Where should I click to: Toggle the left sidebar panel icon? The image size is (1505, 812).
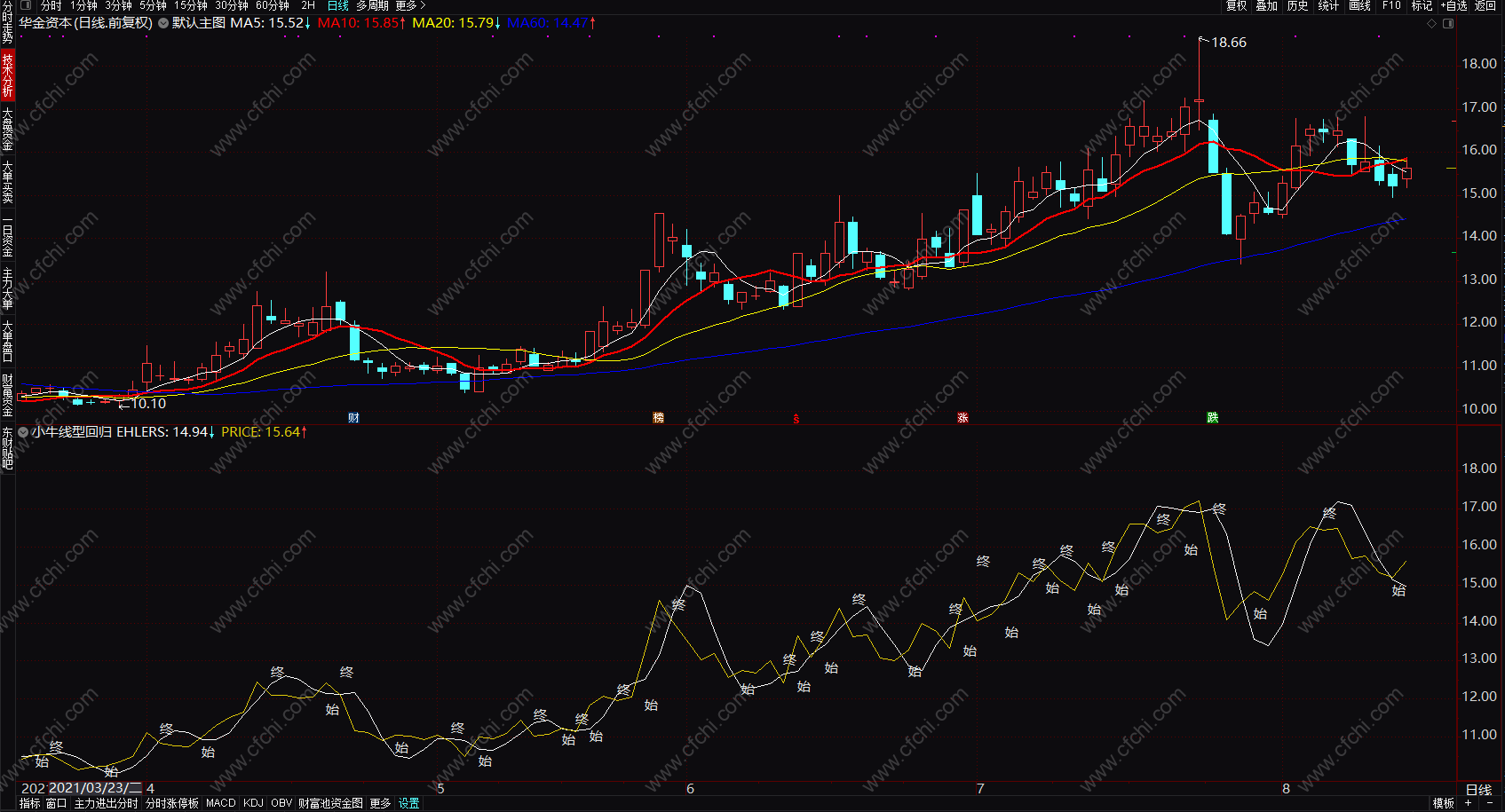(x=24, y=5)
